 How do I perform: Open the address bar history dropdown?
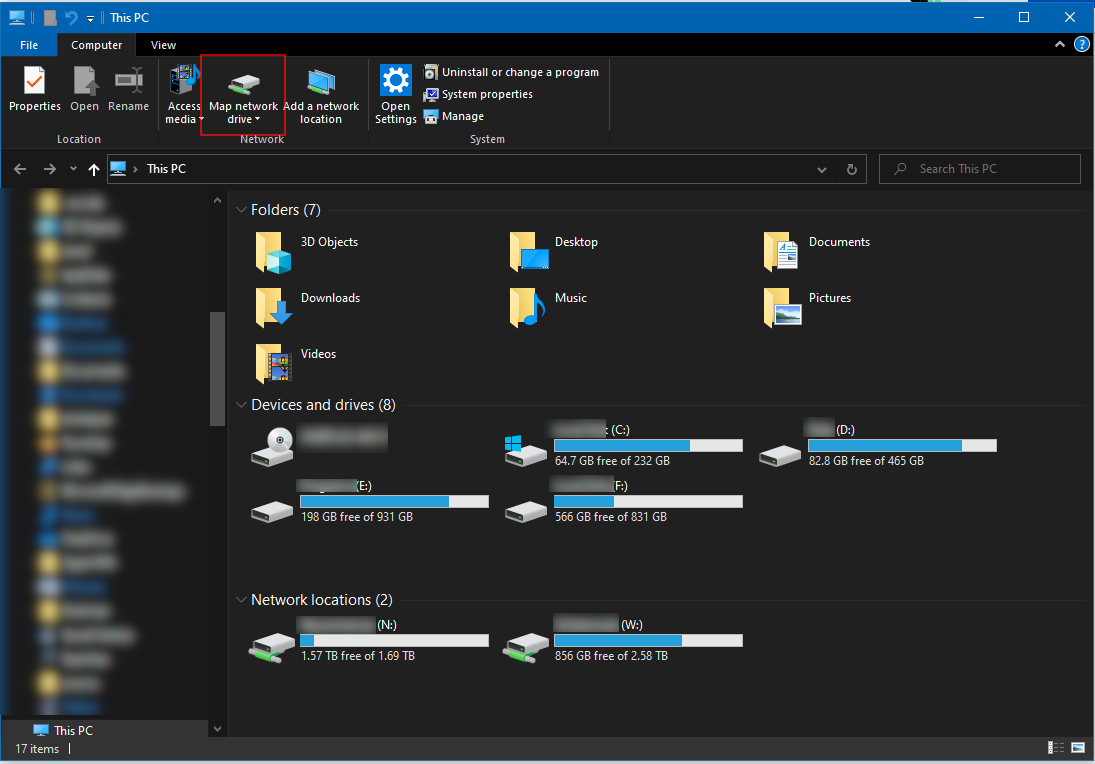click(821, 169)
